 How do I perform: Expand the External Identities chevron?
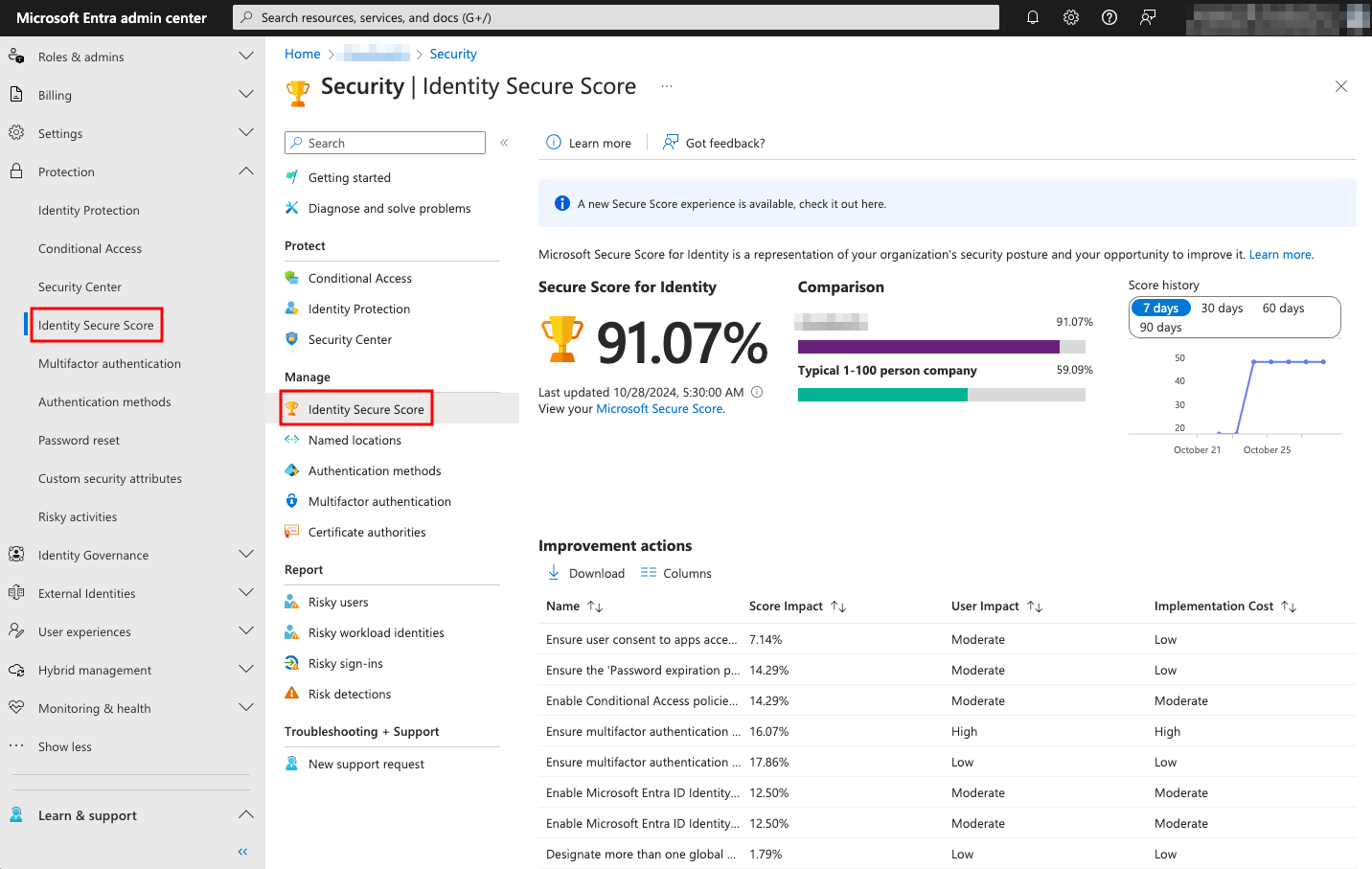pyautogui.click(x=246, y=592)
